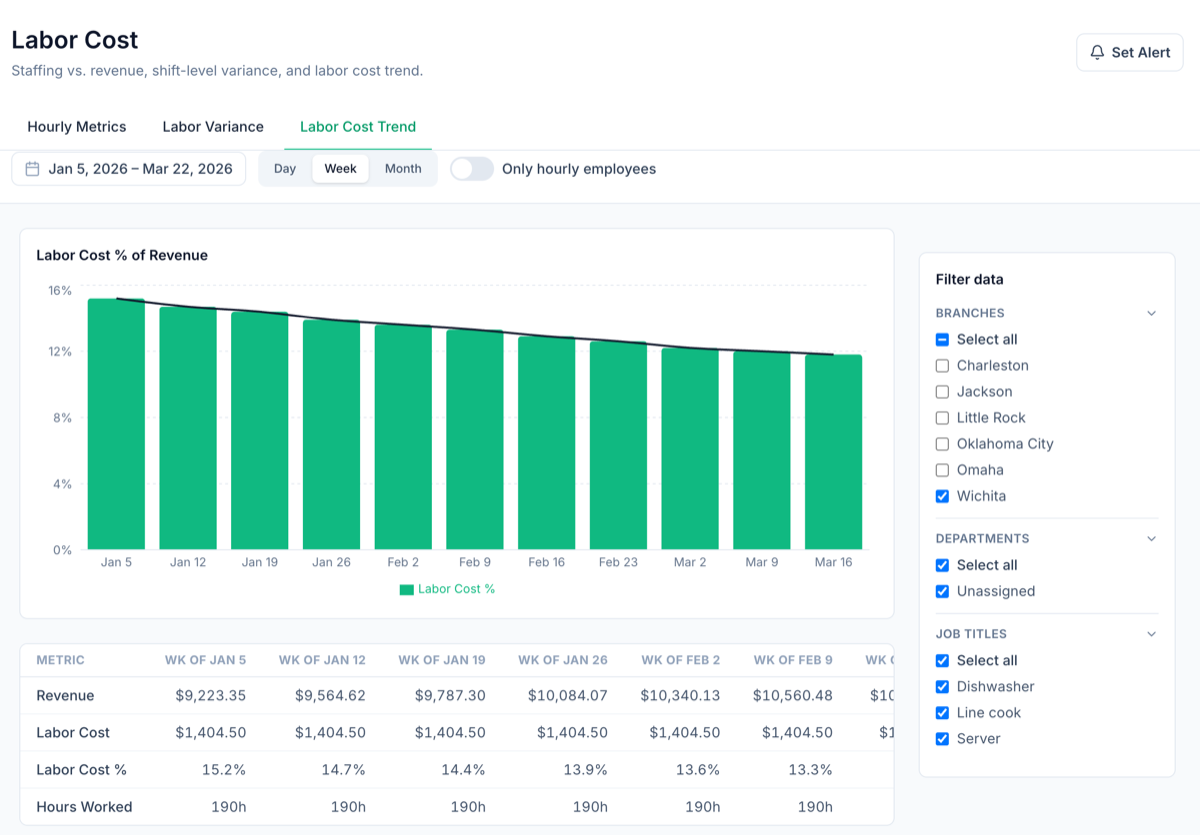Screen dimensions: 1200x835
Task: Click the Feb 2 bar in chart
Action: pos(403,437)
